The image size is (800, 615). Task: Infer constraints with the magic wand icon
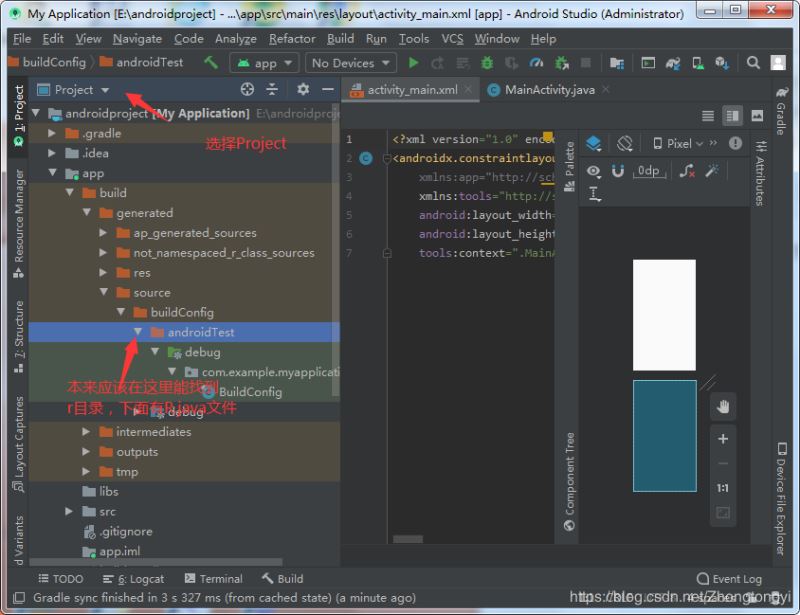coord(712,171)
